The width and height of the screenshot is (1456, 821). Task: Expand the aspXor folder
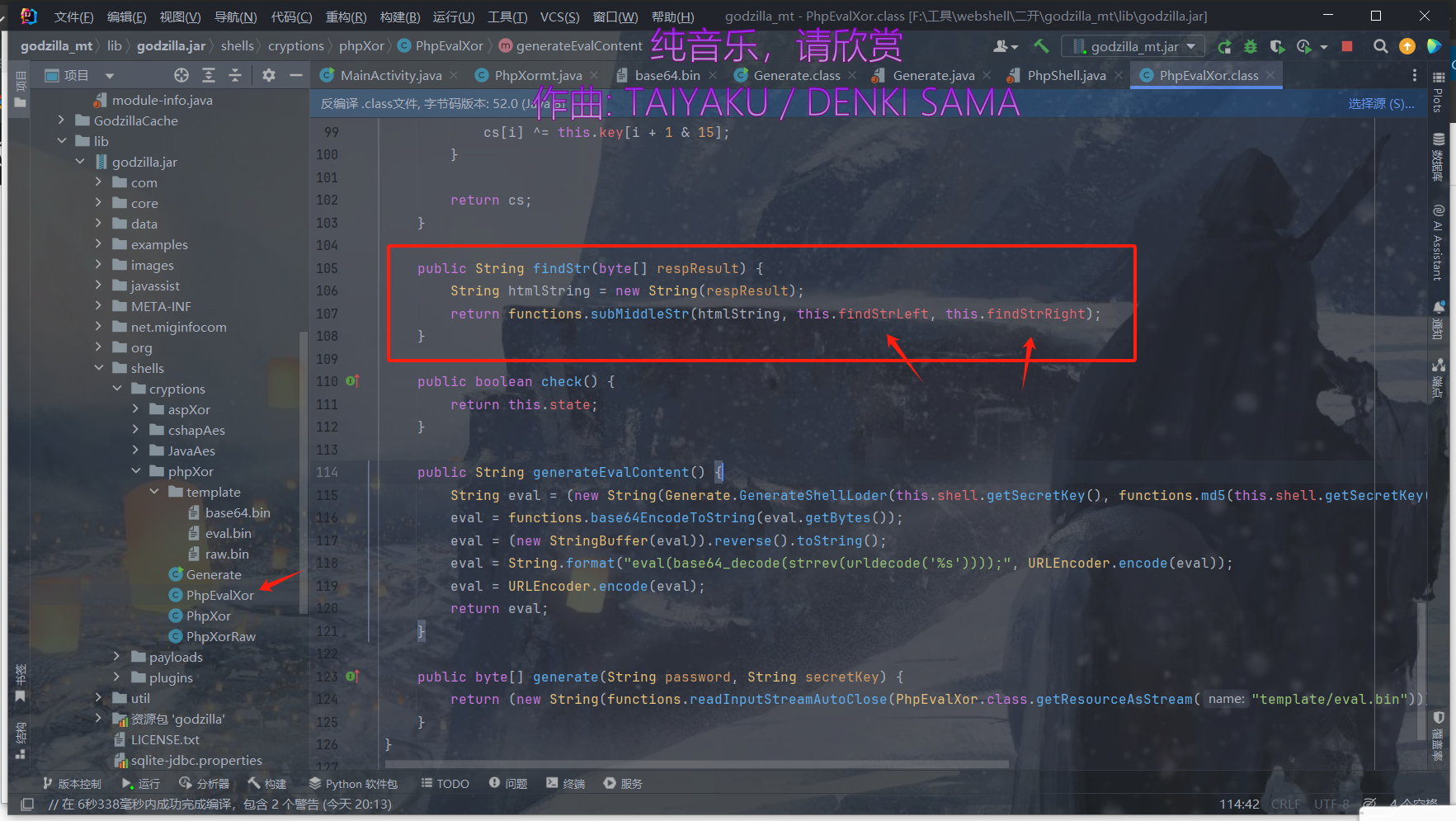click(x=135, y=409)
